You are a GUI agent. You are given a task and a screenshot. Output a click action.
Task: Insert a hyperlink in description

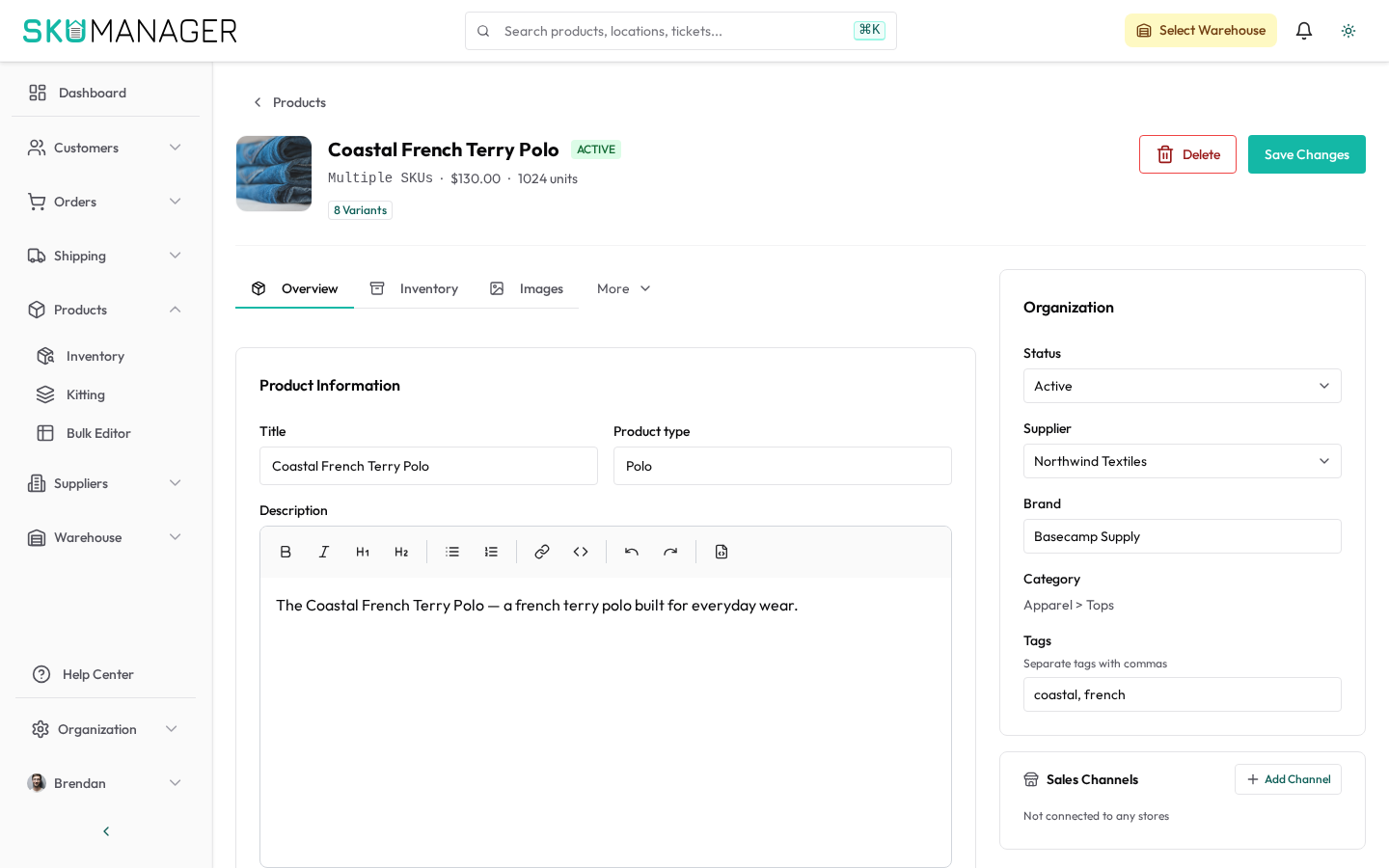click(x=542, y=552)
